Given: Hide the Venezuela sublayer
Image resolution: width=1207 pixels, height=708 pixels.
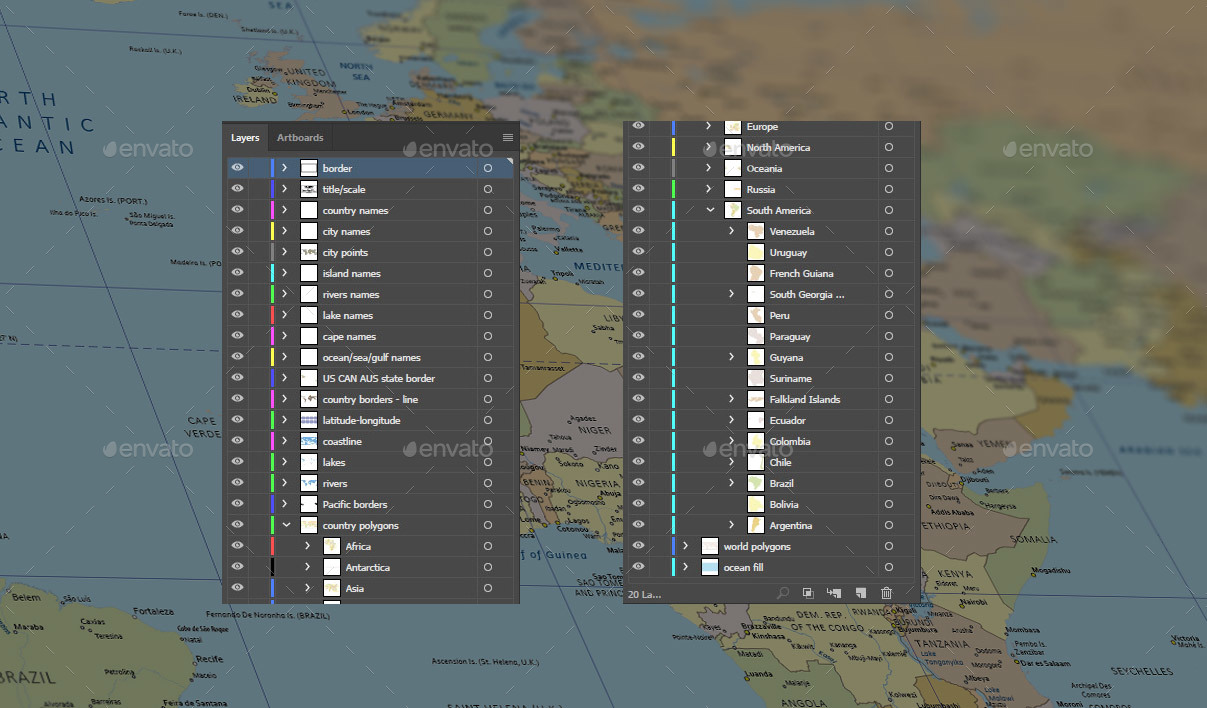Looking at the screenshot, I should click(x=637, y=231).
